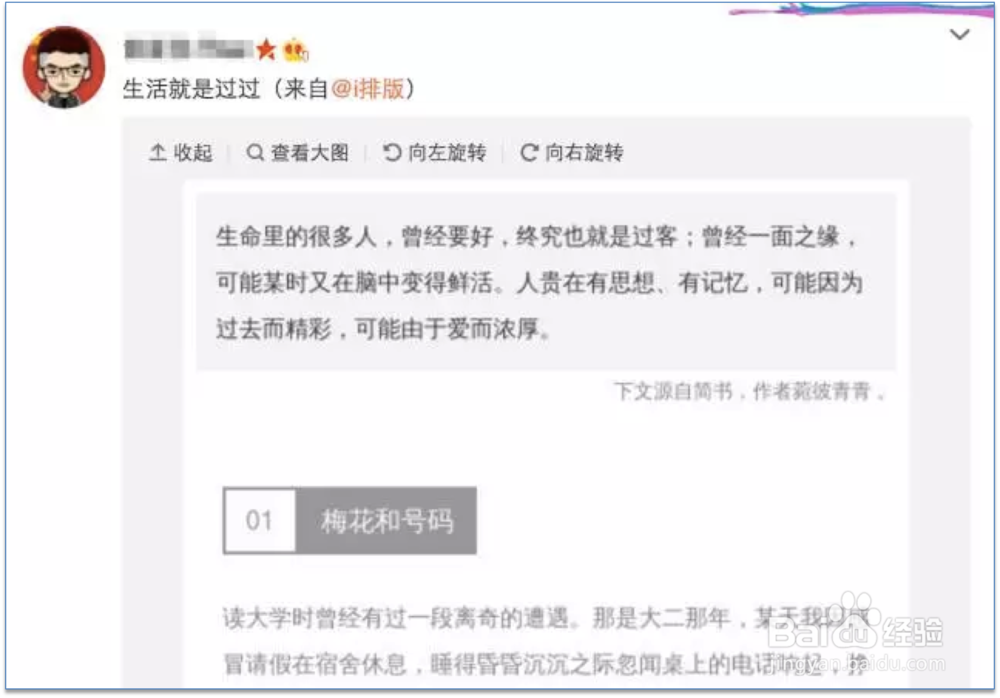This screenshot has width=1000, height=698.
Task: Click the blurred username text
Action: click(x=188, y=48)
